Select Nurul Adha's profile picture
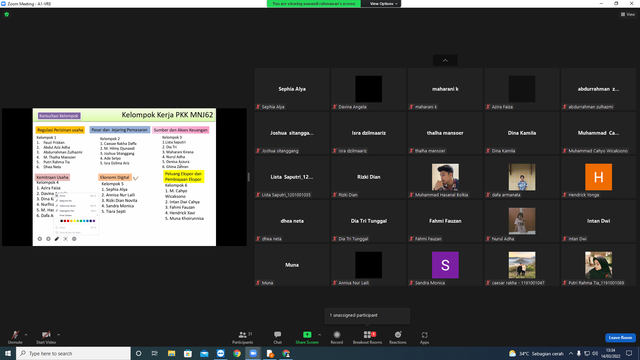640x360 pixels. click(522, 221)
